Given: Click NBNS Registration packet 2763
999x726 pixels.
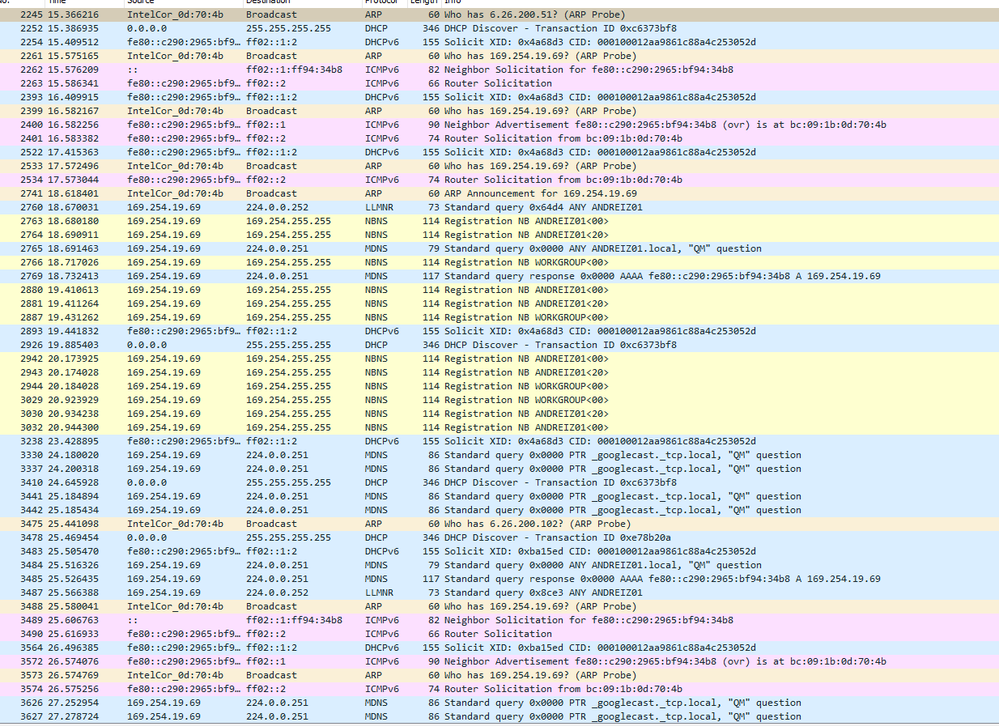Looking at the screenshot, I should click(x=500, y=221).
